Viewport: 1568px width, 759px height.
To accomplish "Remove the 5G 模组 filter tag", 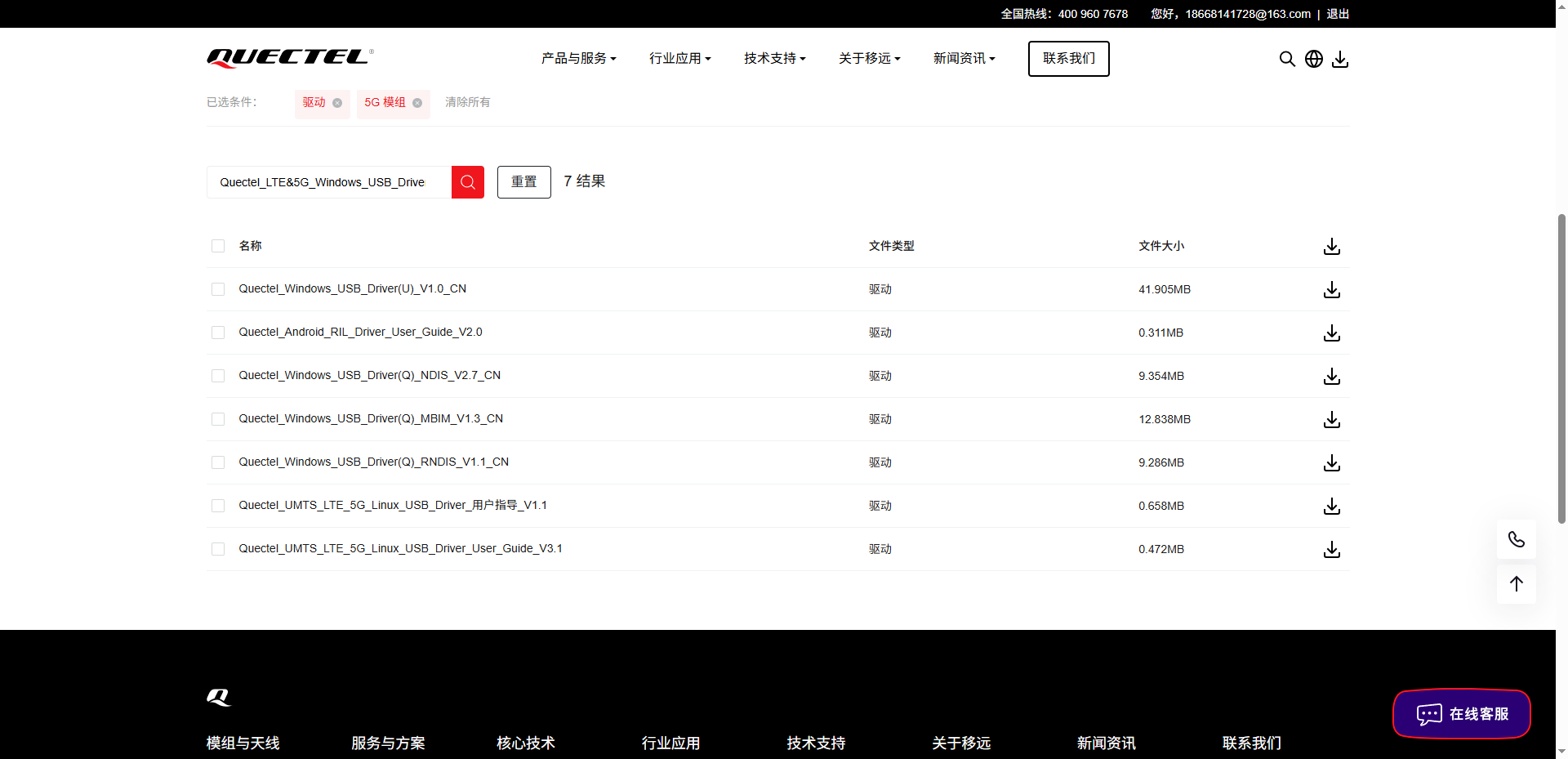I will (417, 103).
